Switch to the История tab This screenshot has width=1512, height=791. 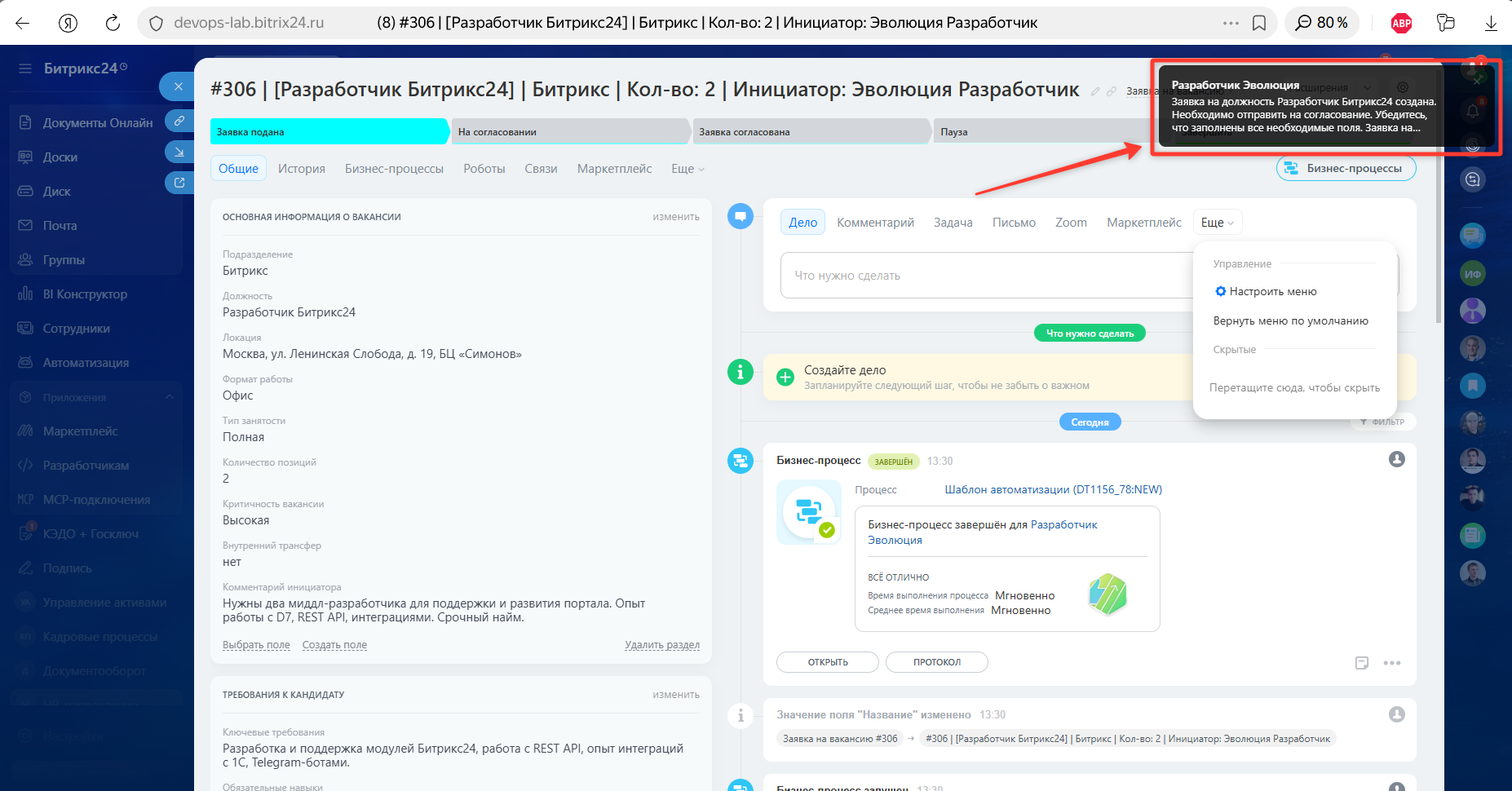pyautogui.click(x=302, y=169)
